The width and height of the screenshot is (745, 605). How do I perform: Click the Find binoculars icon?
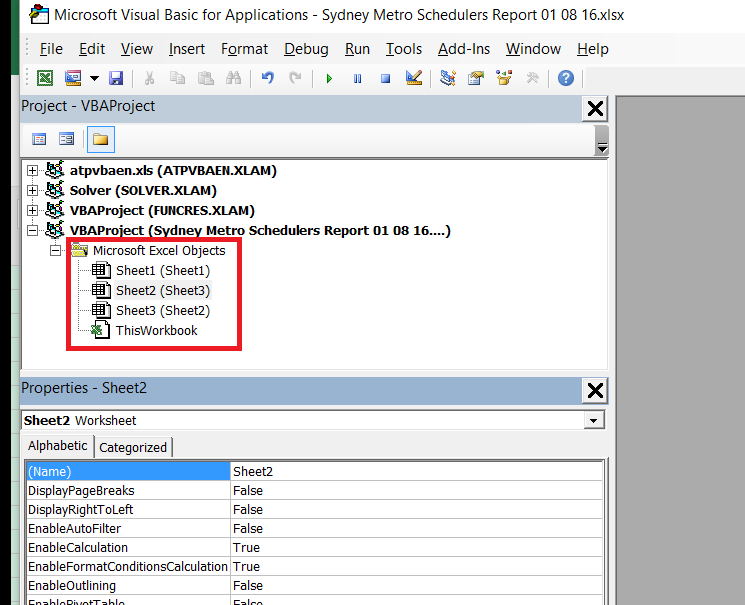tap(233, 78)
